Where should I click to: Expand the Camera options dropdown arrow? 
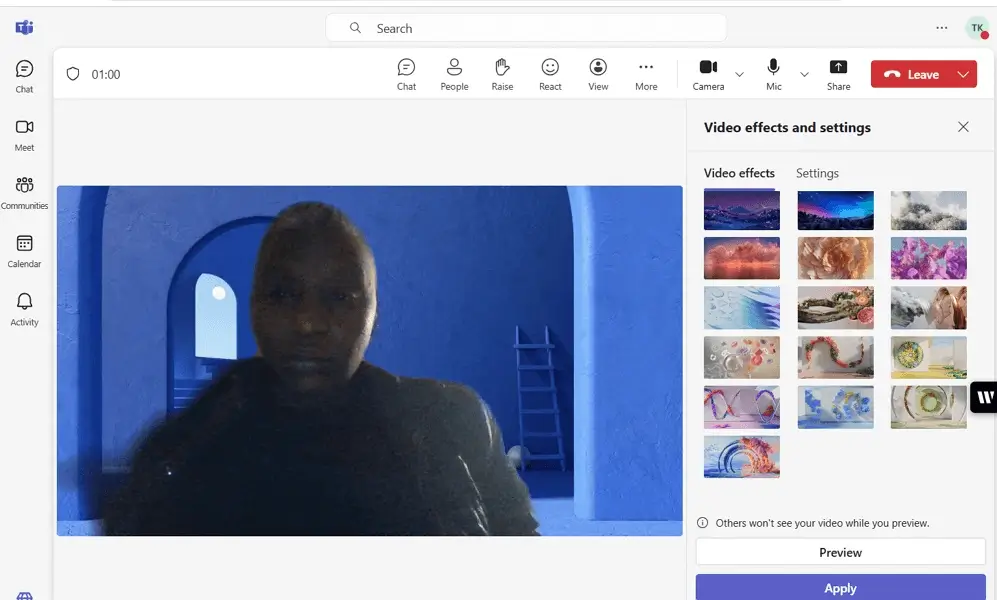pos(740,75)
